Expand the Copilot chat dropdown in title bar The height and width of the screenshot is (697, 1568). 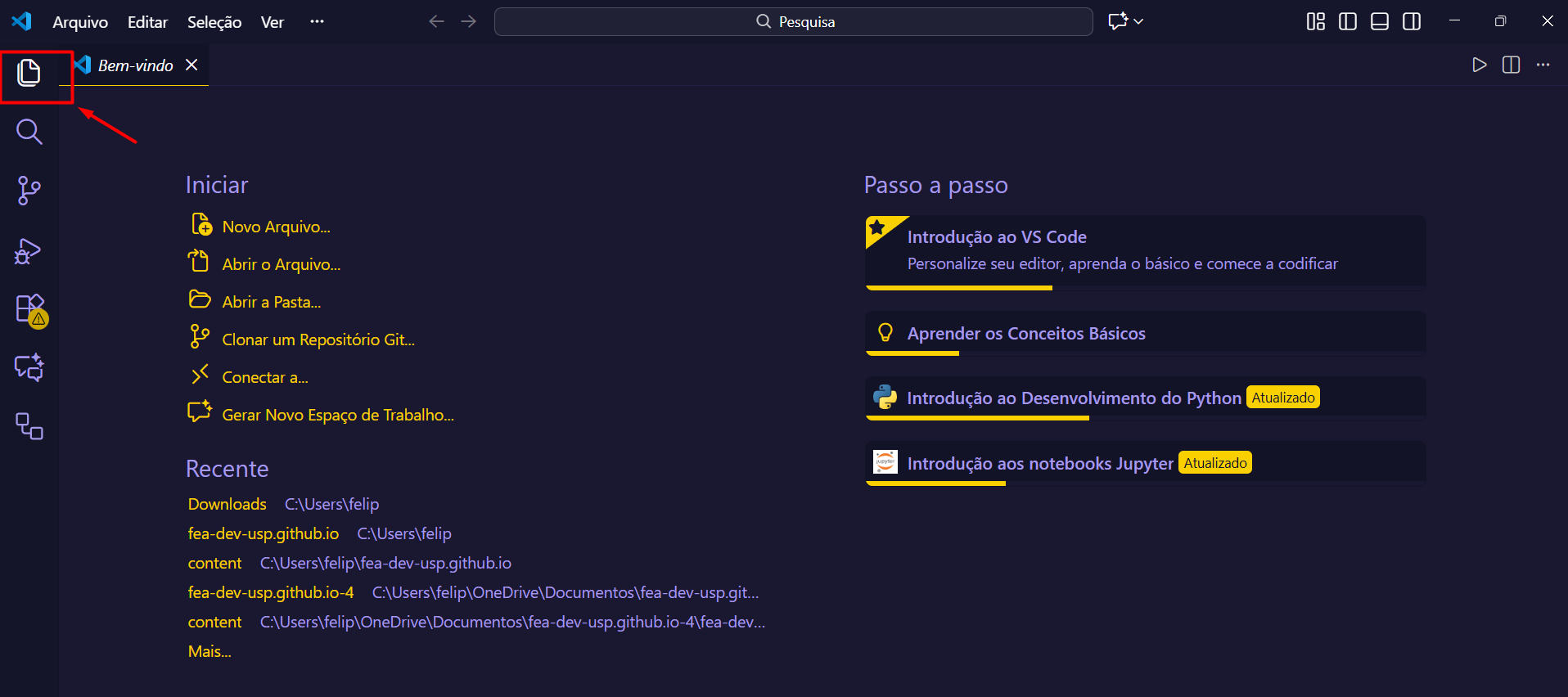click(x=1138, y=22)
